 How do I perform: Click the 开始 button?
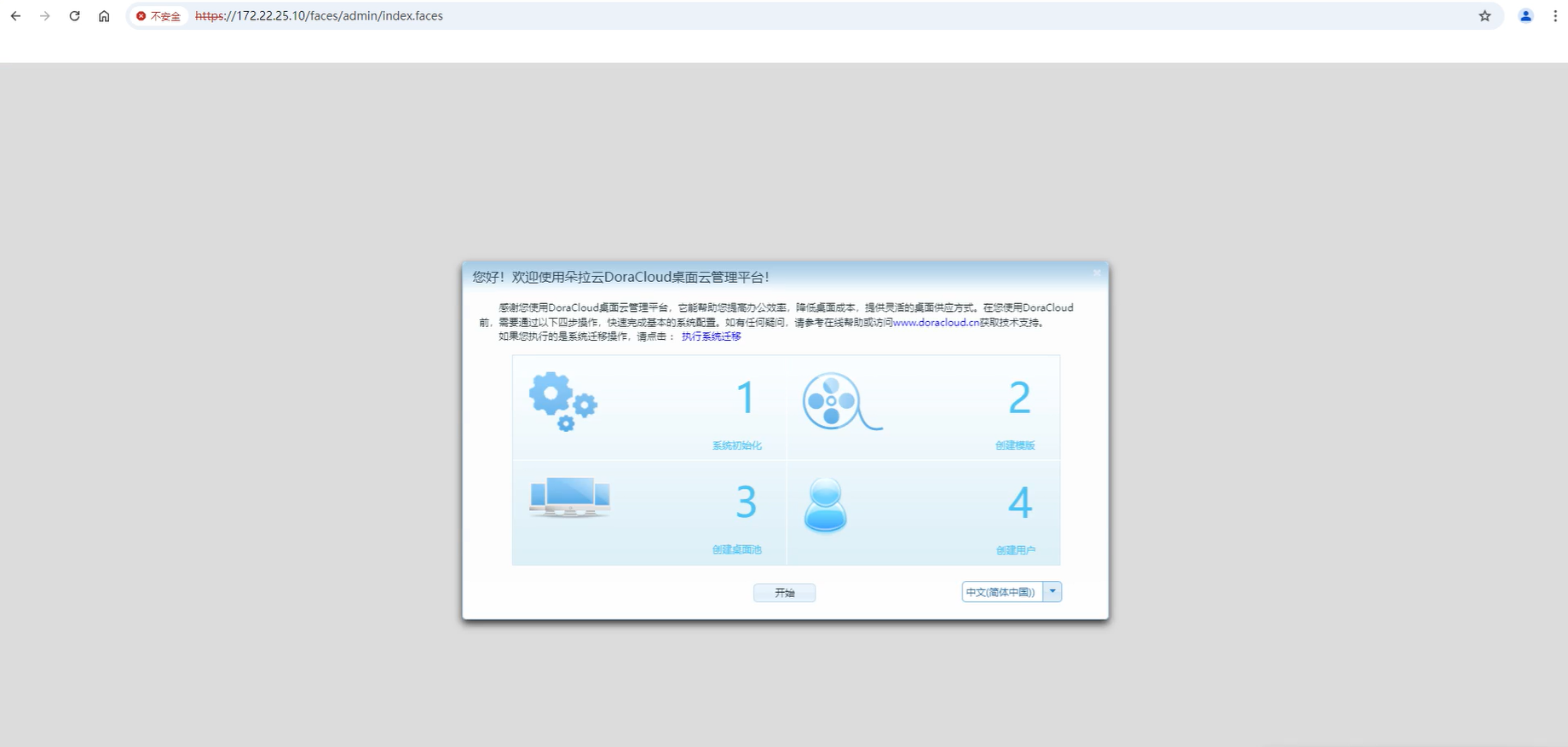pyautogui.click(x=785, y=593)
